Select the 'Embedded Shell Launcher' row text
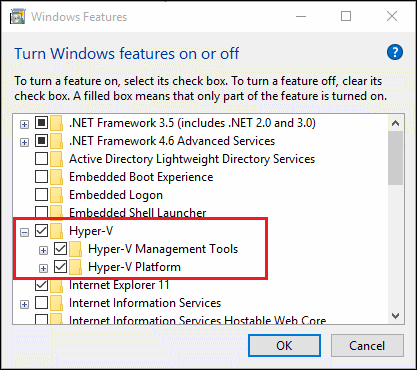This screenshot has height=370, width=417. point(138,213)
